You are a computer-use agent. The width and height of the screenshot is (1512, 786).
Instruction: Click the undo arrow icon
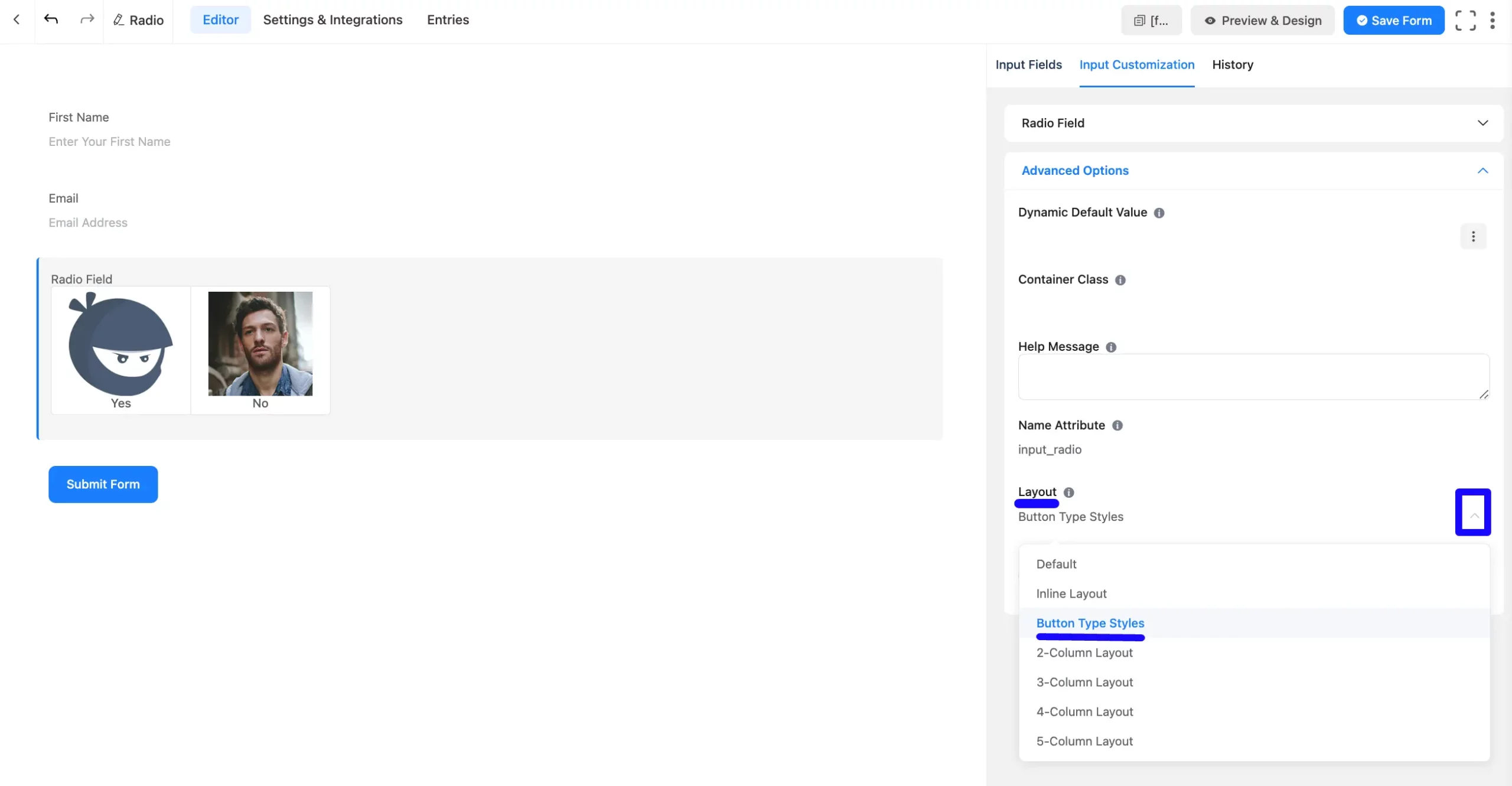tap(51, 20)
